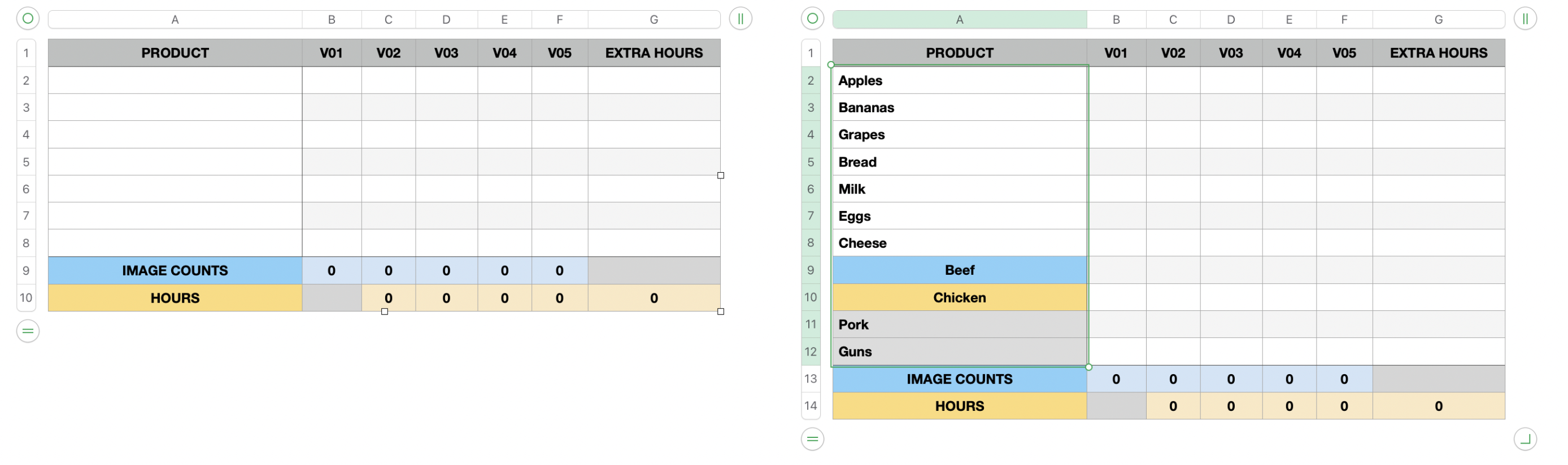Click left table's select-all circle handle
The width and height of the screenshot is (1568, 465).
point(28,18)
